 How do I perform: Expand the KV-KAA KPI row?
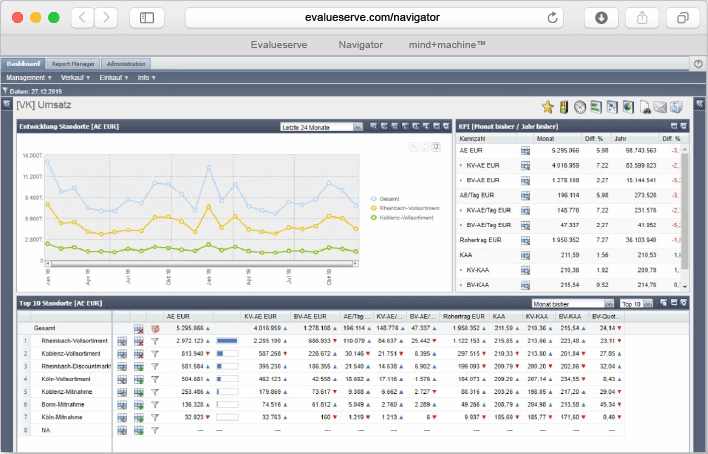[461, 270]
